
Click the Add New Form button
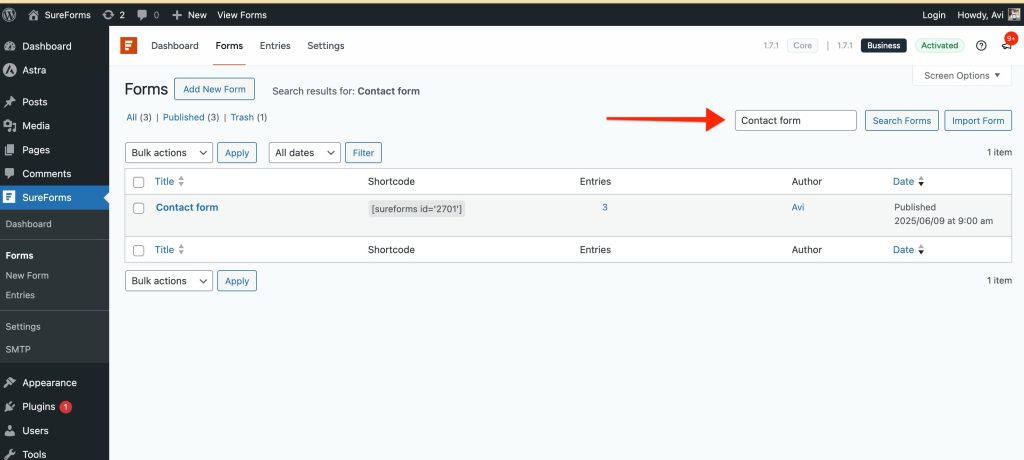click(214, 89)
